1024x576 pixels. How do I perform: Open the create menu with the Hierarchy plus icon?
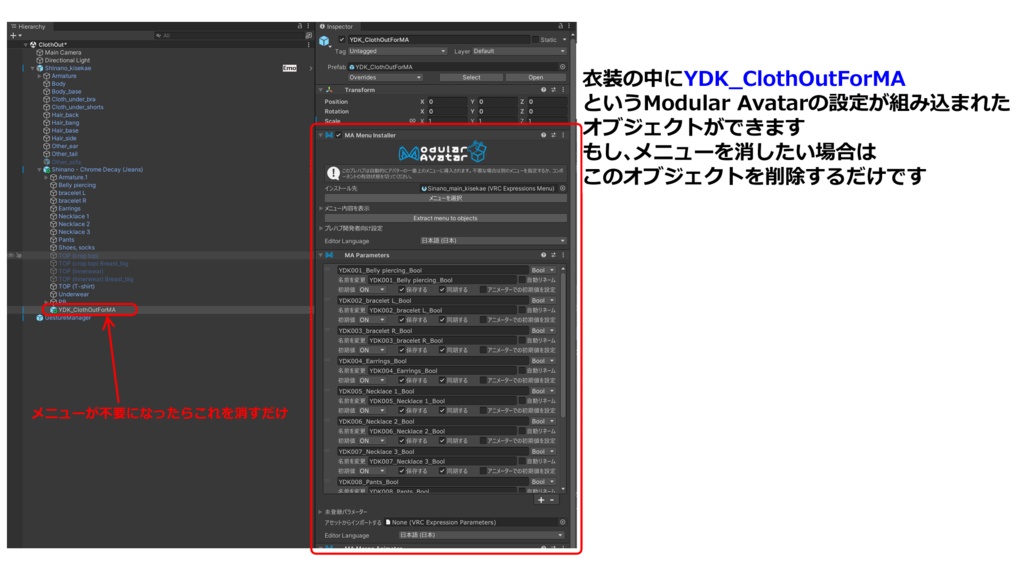[12, 34]
